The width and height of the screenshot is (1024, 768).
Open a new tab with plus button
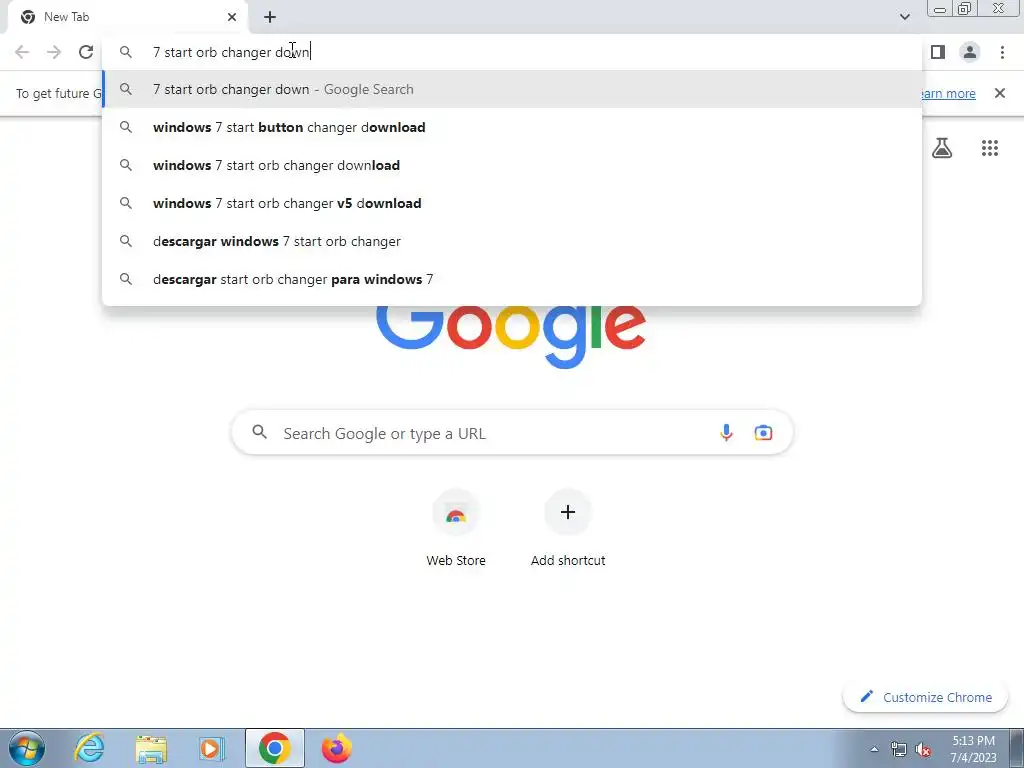pos(270,17)
